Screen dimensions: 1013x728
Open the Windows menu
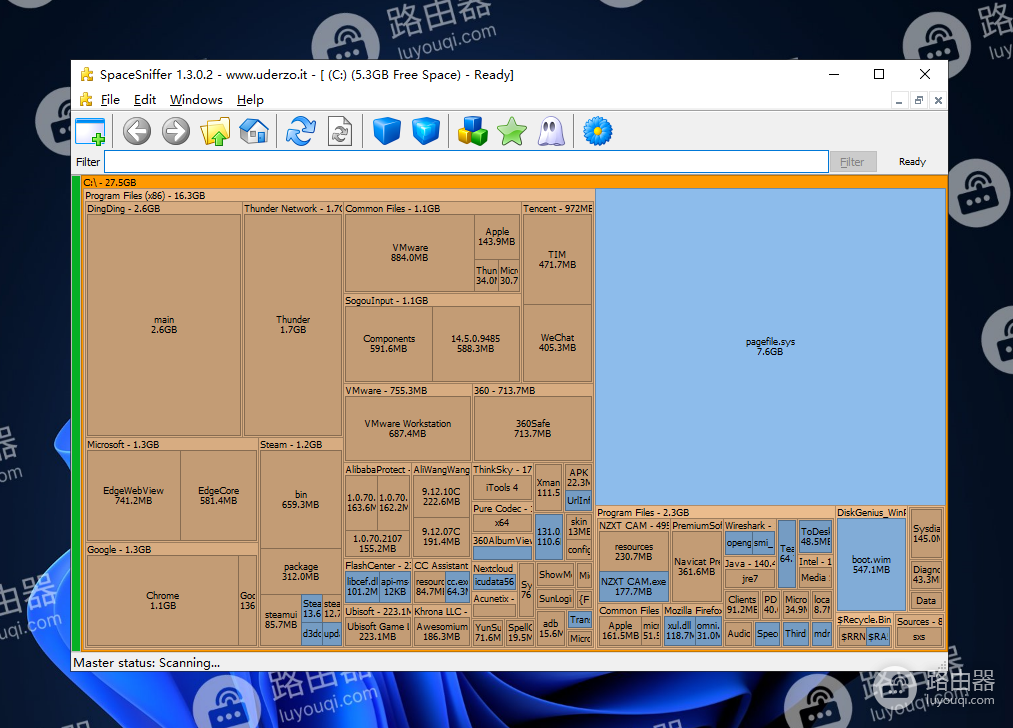pyautogui.click(x=196, y=100)
